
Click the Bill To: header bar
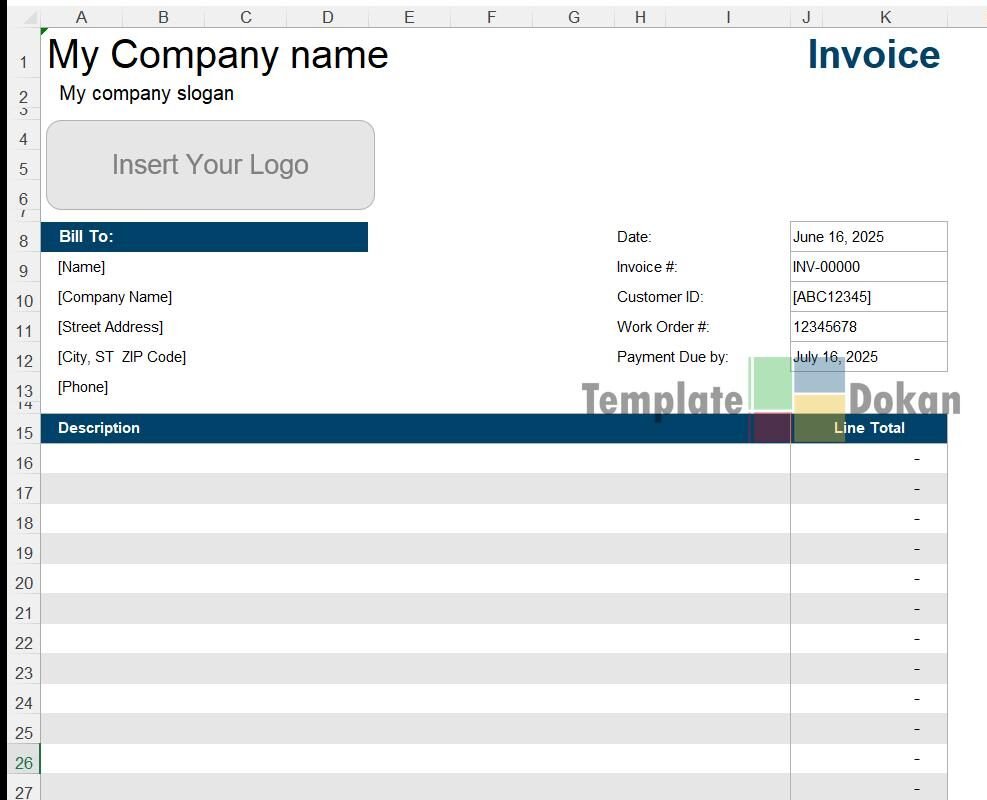[x=205, y=237]
